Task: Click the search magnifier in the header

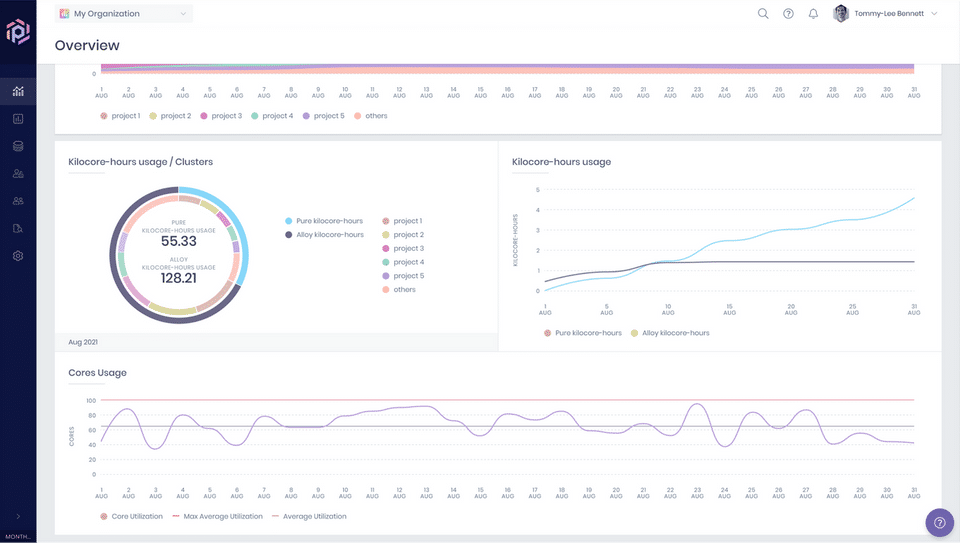Action: pyautogui.click(x=763, y=13)
